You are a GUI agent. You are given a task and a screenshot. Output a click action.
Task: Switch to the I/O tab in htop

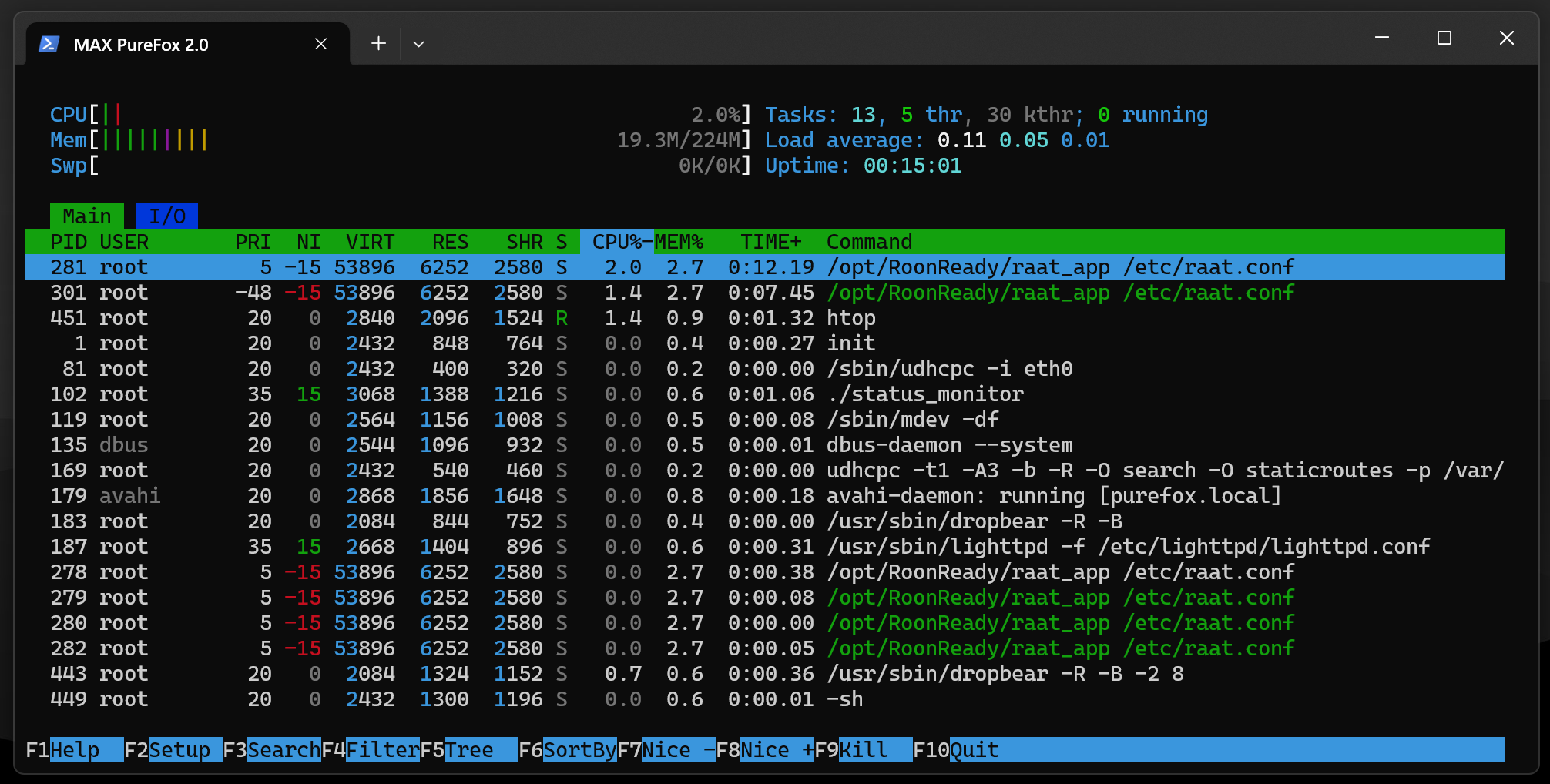(x=167, y=216)
